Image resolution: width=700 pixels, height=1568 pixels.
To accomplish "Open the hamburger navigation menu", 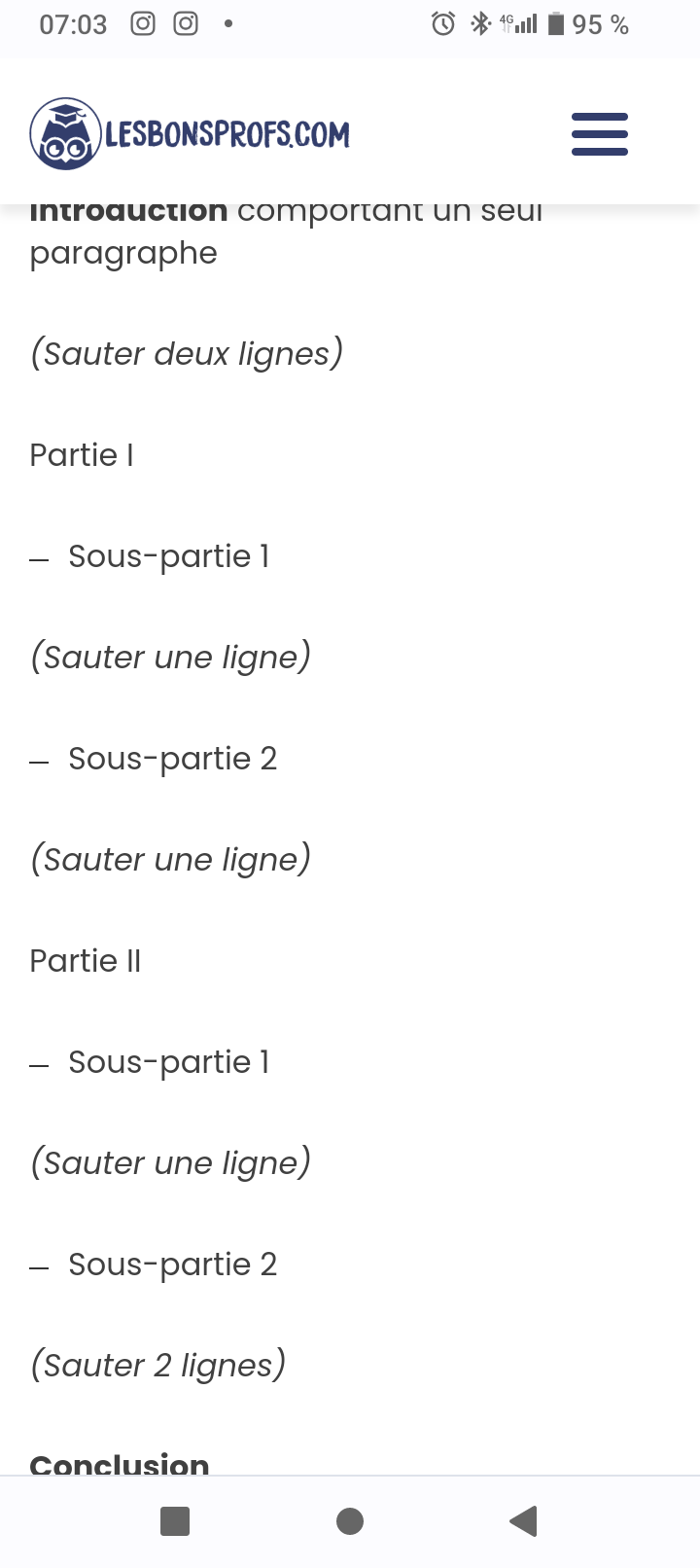I will pyautogui.click(x=599, y=134).
